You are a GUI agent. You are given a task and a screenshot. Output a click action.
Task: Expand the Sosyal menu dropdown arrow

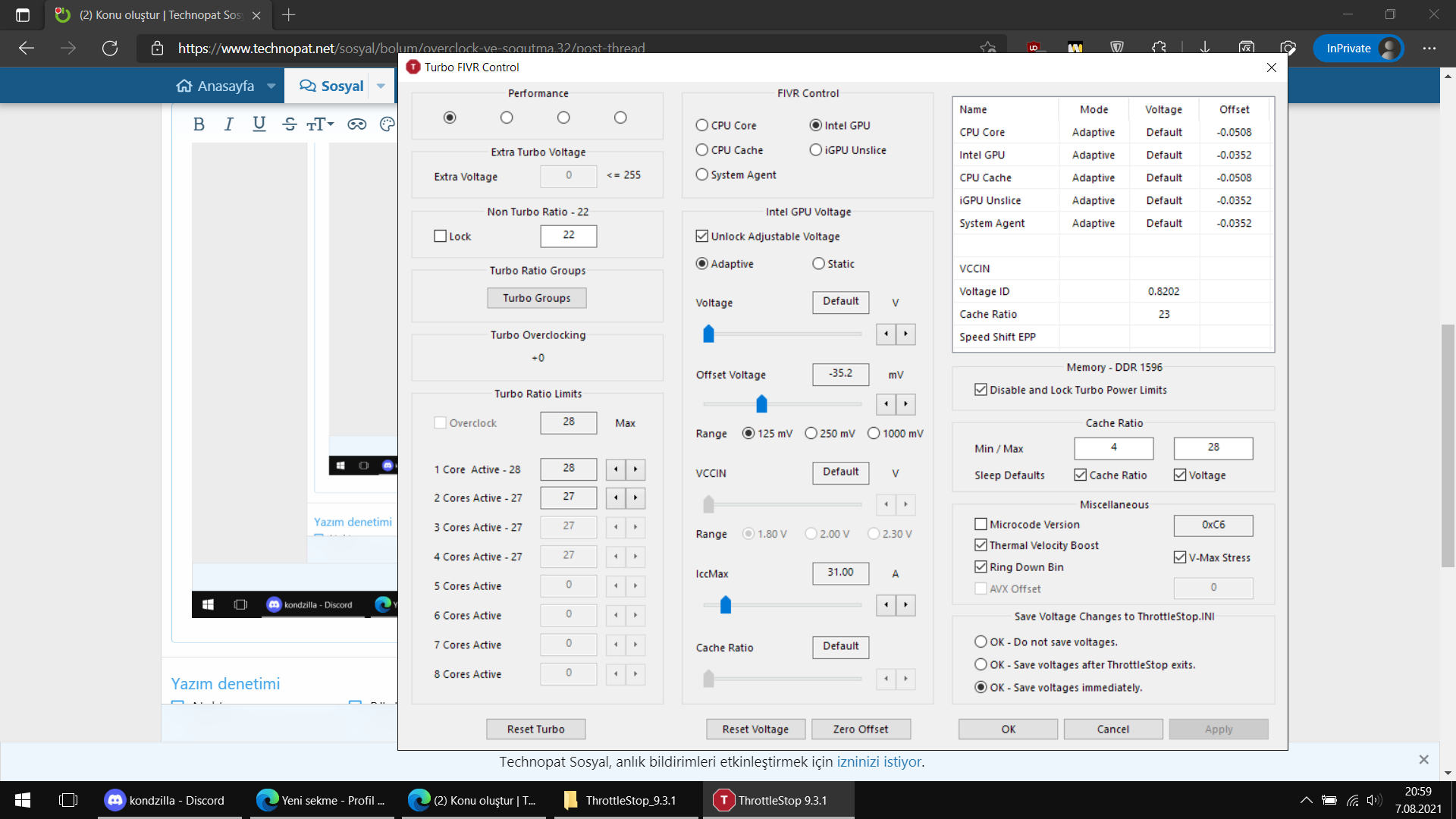pyautogui.click(x=381, y=86)
